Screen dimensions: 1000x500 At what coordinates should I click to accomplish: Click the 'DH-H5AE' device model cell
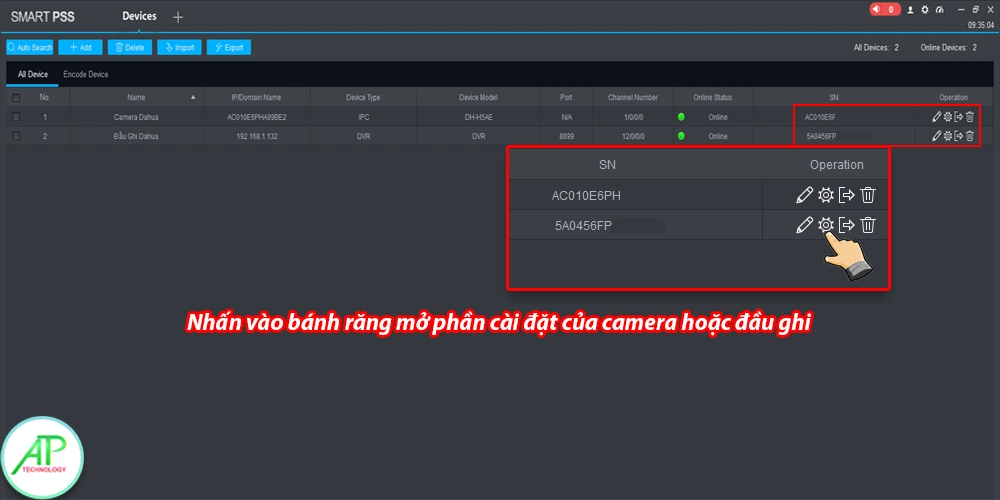tap(478, 117)
